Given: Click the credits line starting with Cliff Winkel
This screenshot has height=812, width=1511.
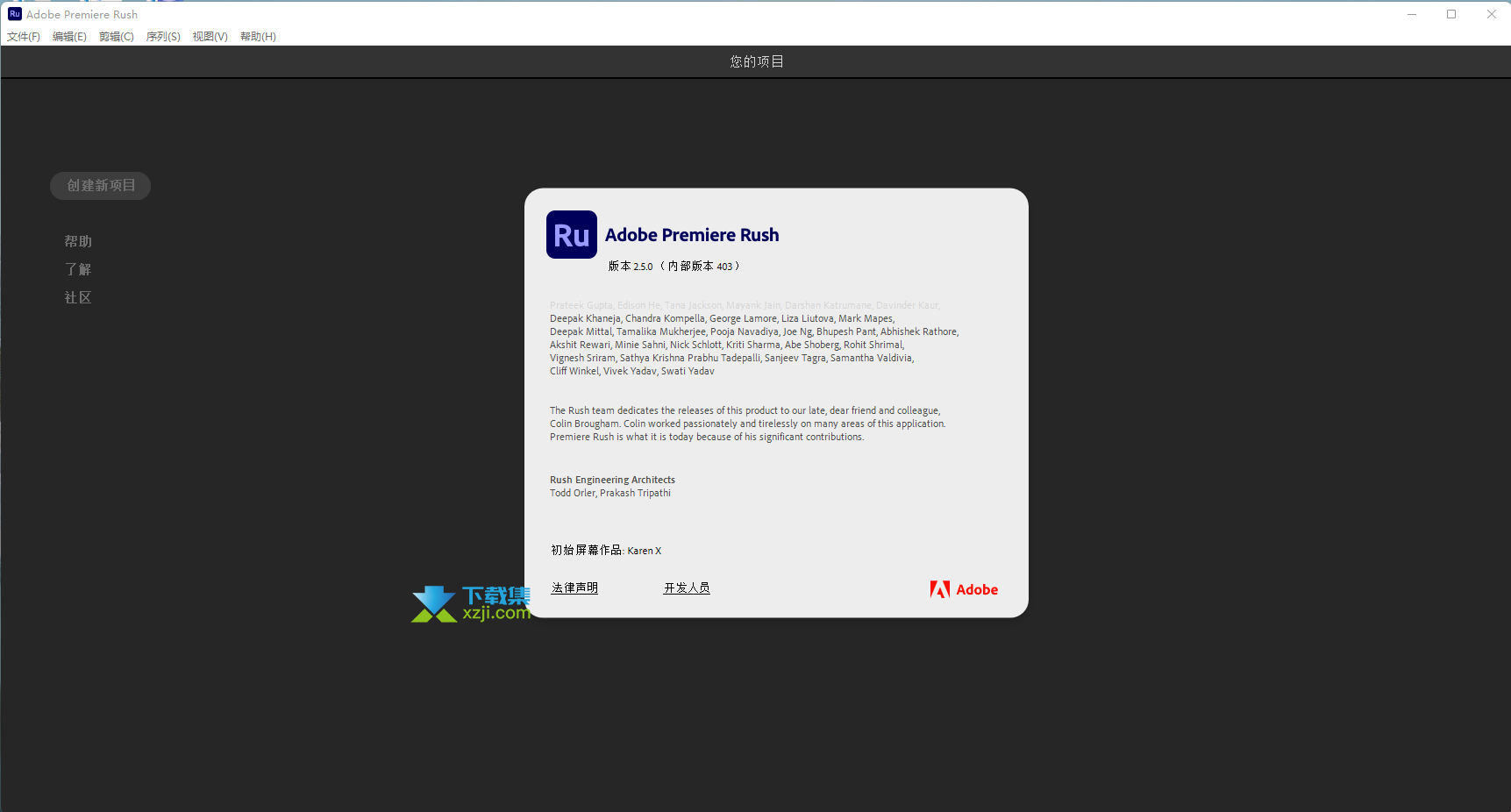Looking at the screenshot, I should click(x=632, y=371).
